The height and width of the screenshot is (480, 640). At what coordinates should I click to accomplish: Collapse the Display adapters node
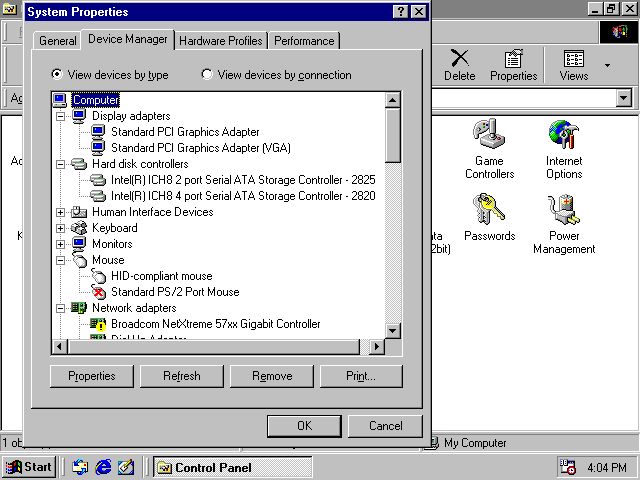point(61,116)
